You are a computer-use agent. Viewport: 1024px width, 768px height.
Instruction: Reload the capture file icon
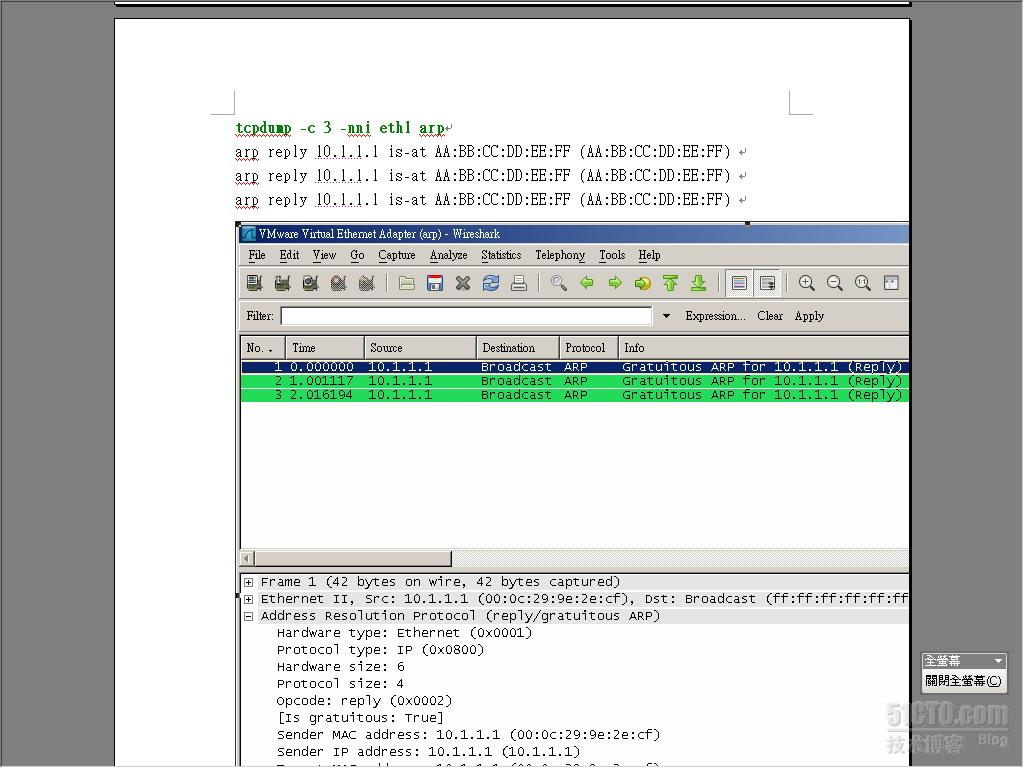tap(491, 283)
